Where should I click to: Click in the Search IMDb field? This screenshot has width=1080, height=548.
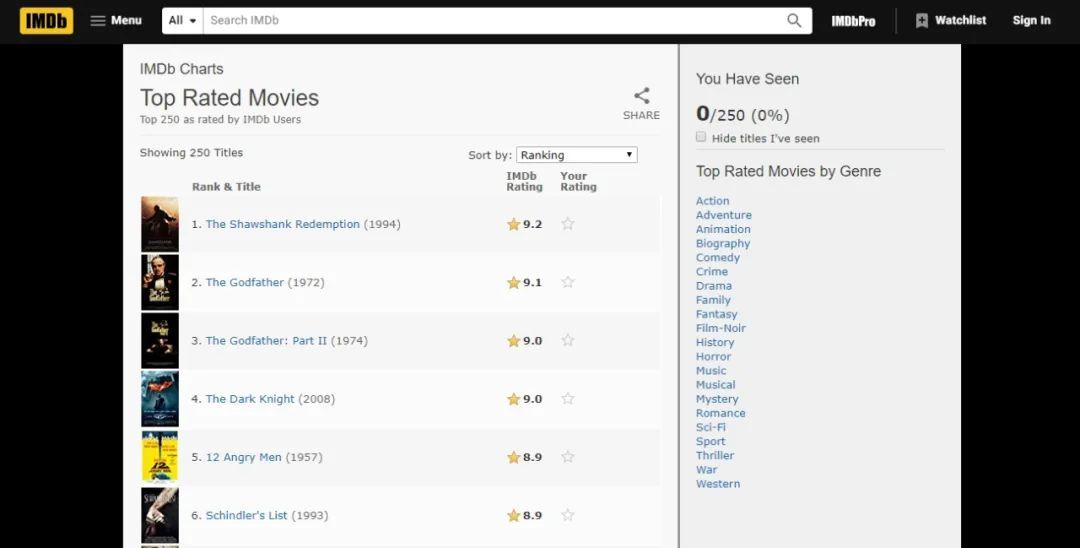(490, 20)
